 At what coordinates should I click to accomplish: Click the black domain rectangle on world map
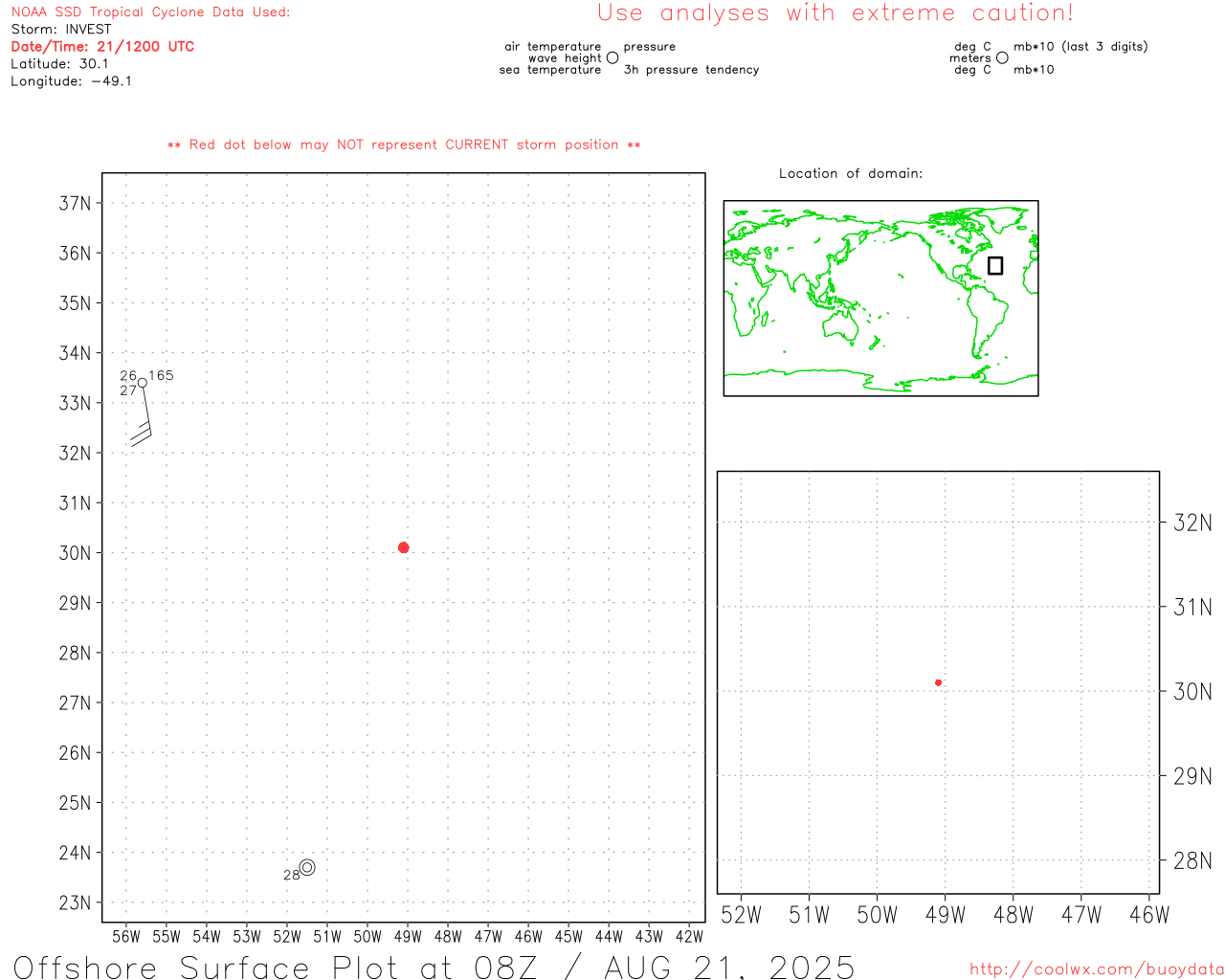point(995,265)
